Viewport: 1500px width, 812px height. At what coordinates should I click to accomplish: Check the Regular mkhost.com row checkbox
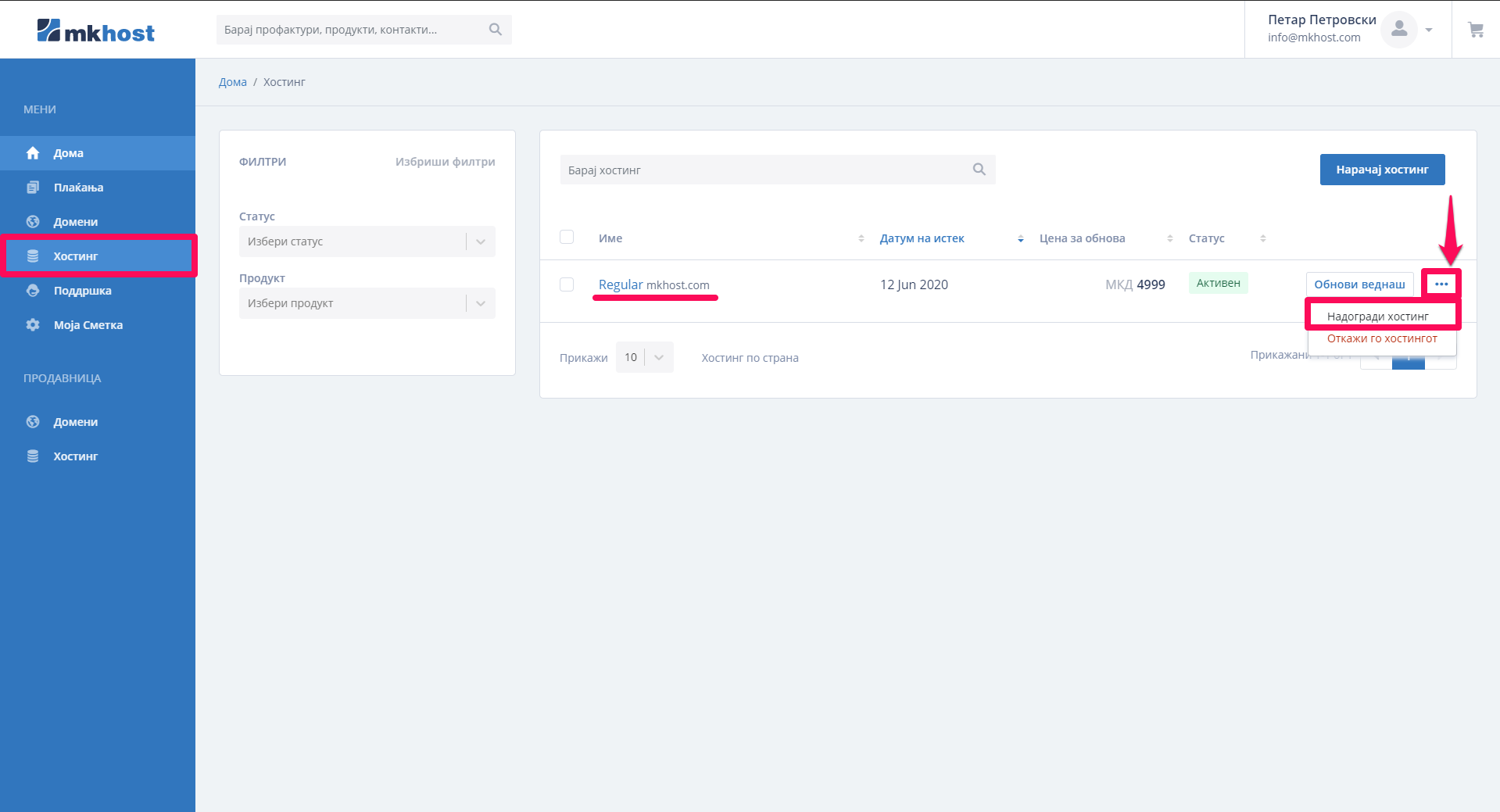point(567,284)
